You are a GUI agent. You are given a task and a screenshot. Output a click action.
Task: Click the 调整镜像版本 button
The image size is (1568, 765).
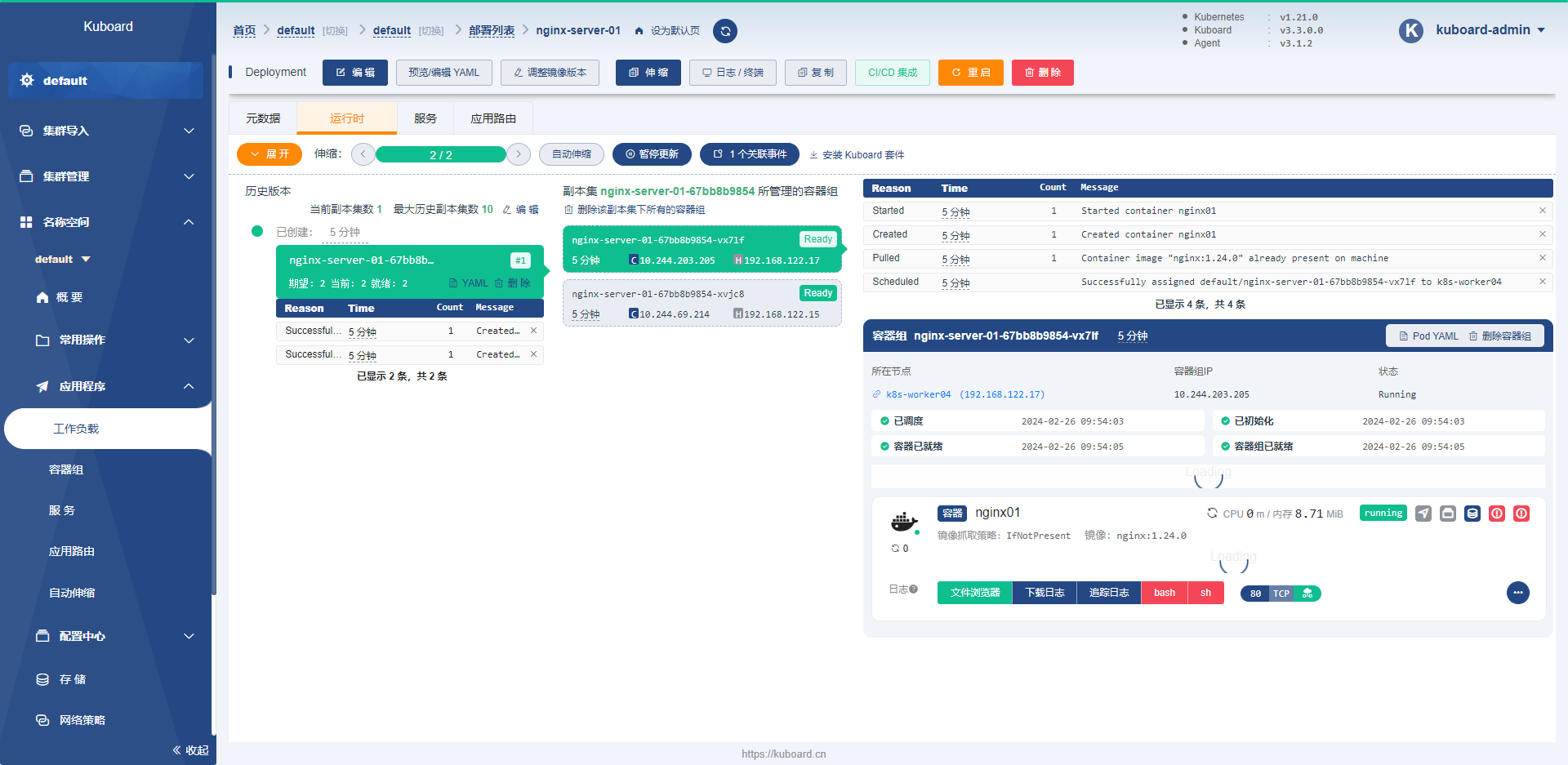pos(550,73)
